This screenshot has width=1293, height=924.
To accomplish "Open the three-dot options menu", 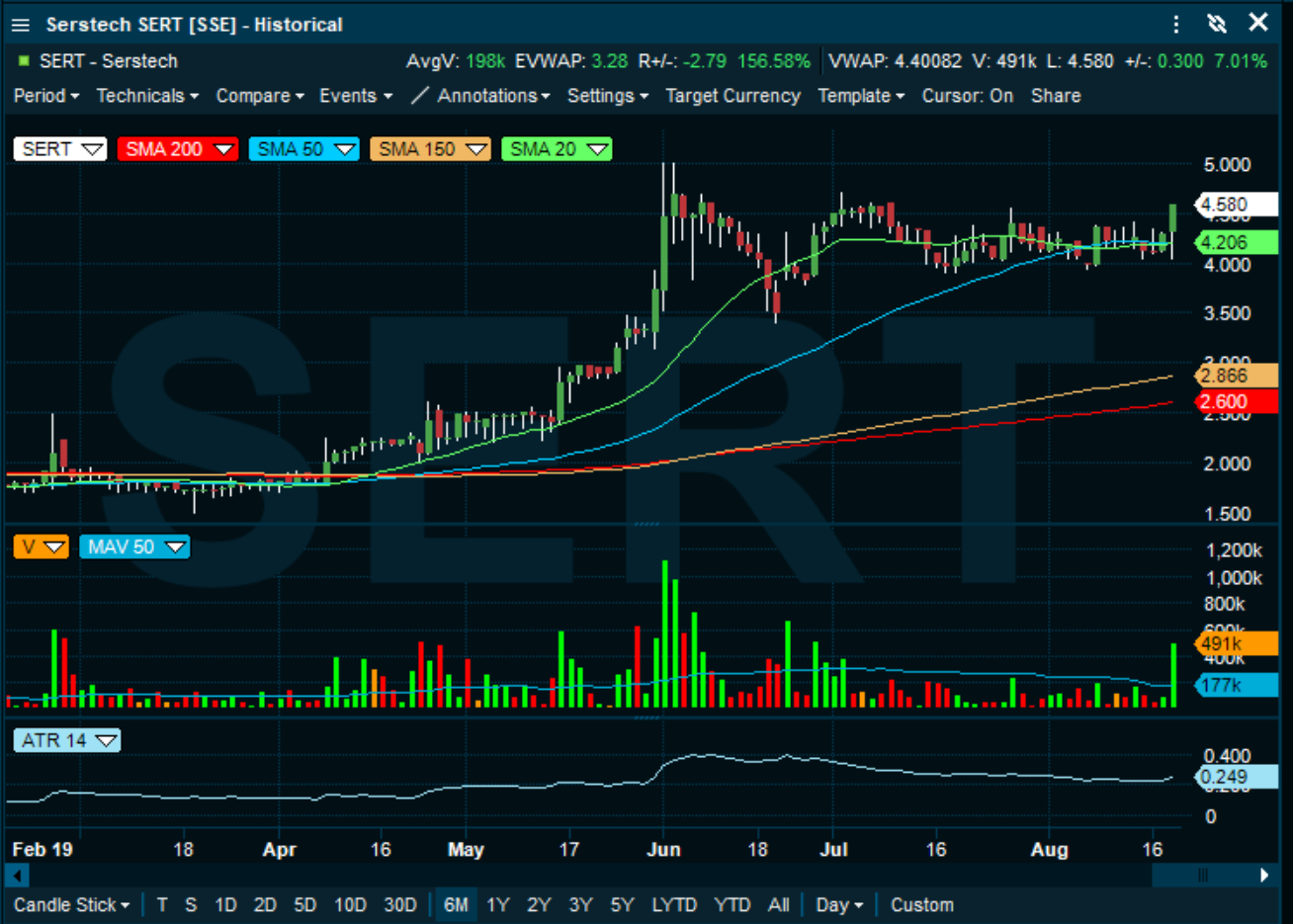I will [x=1175, y=24].
